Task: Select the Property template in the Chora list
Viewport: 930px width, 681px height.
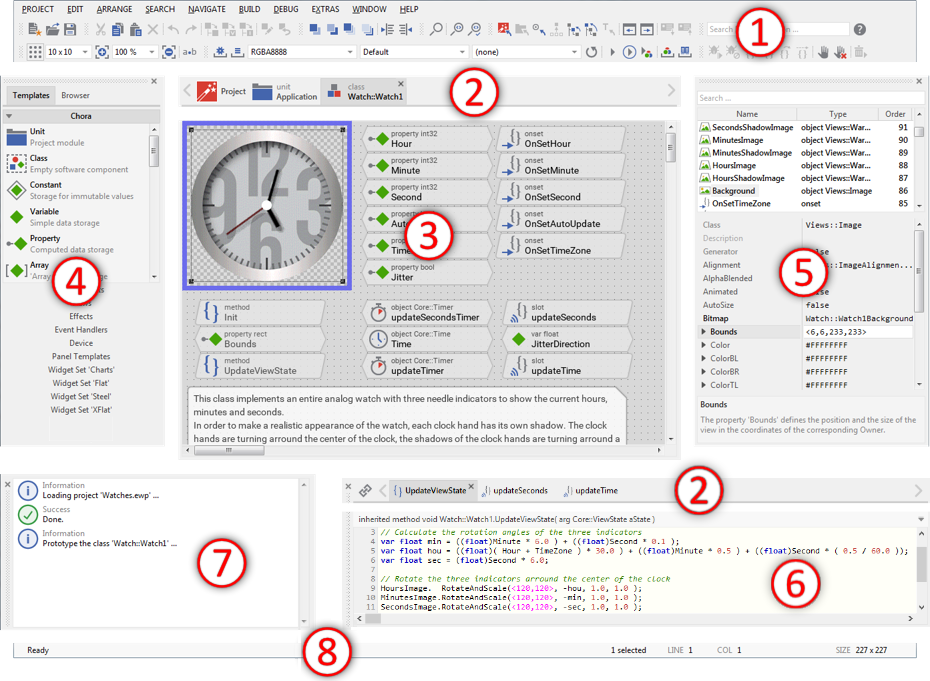Action: [76, 244]
